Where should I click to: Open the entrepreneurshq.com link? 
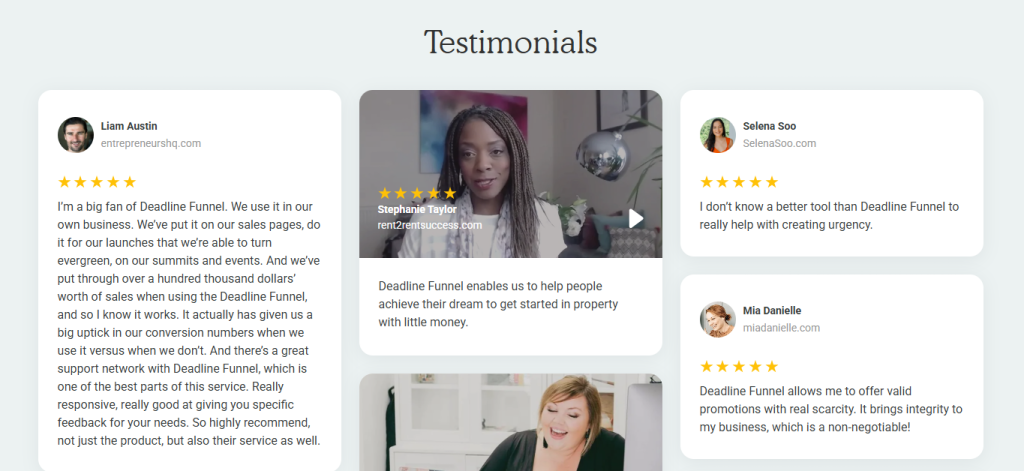point(151,143)
